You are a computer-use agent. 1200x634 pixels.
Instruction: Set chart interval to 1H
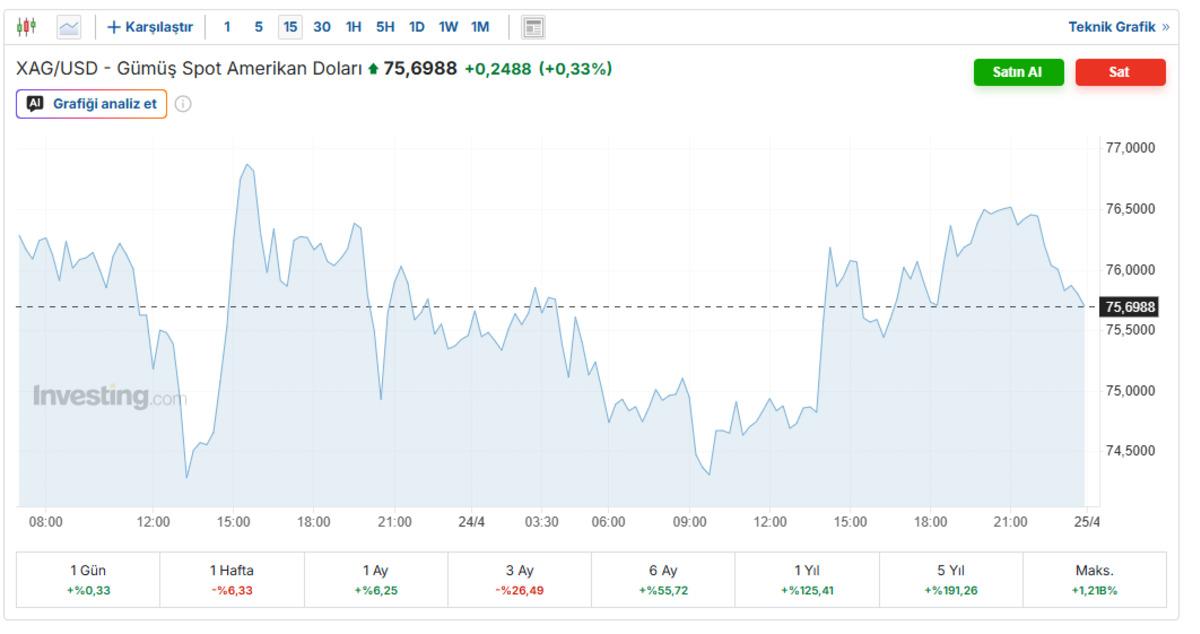(353, 27)
